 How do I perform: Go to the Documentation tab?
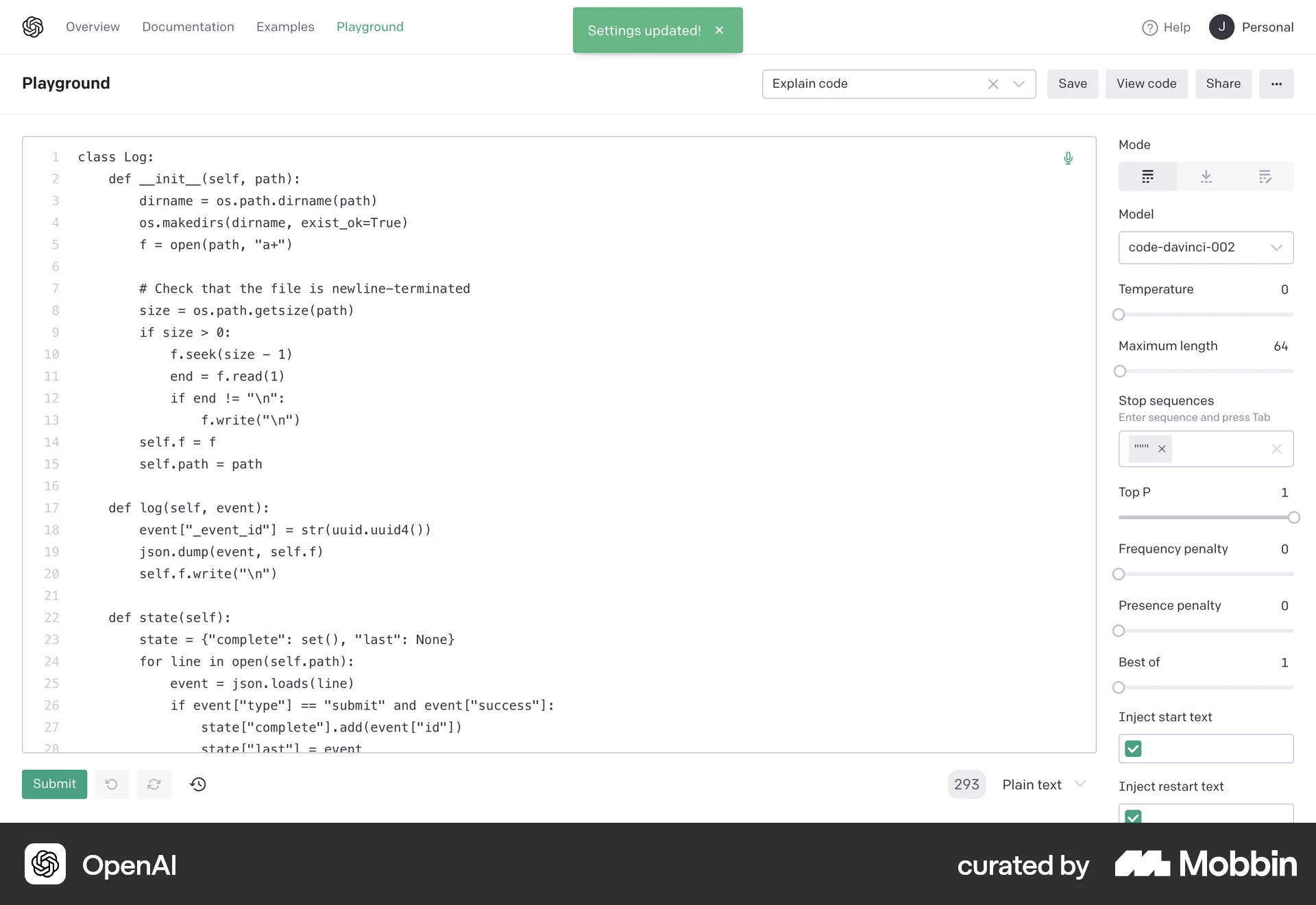tap(187, 27)
